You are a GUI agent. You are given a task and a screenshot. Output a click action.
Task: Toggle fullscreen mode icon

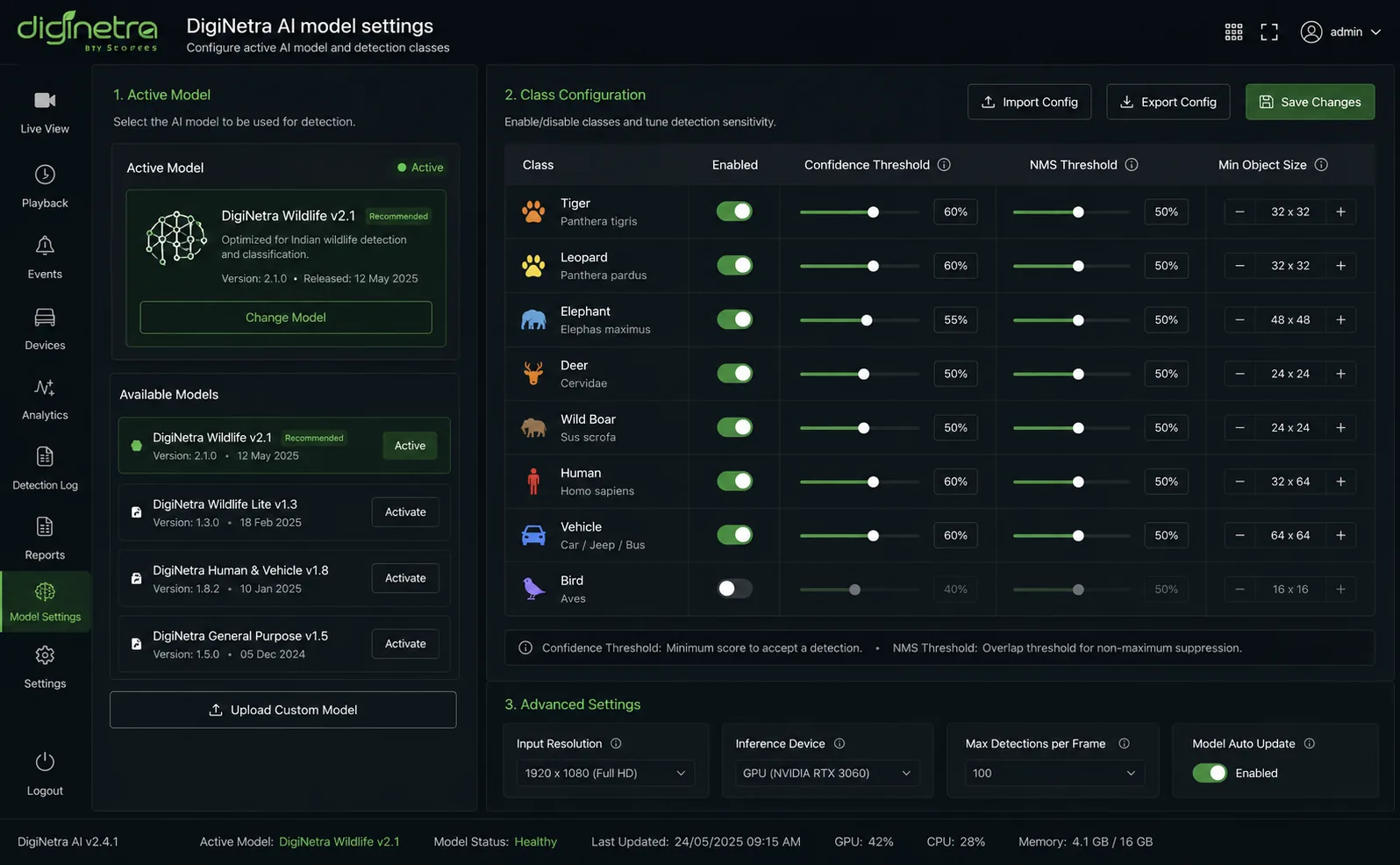coord(1269,32)
